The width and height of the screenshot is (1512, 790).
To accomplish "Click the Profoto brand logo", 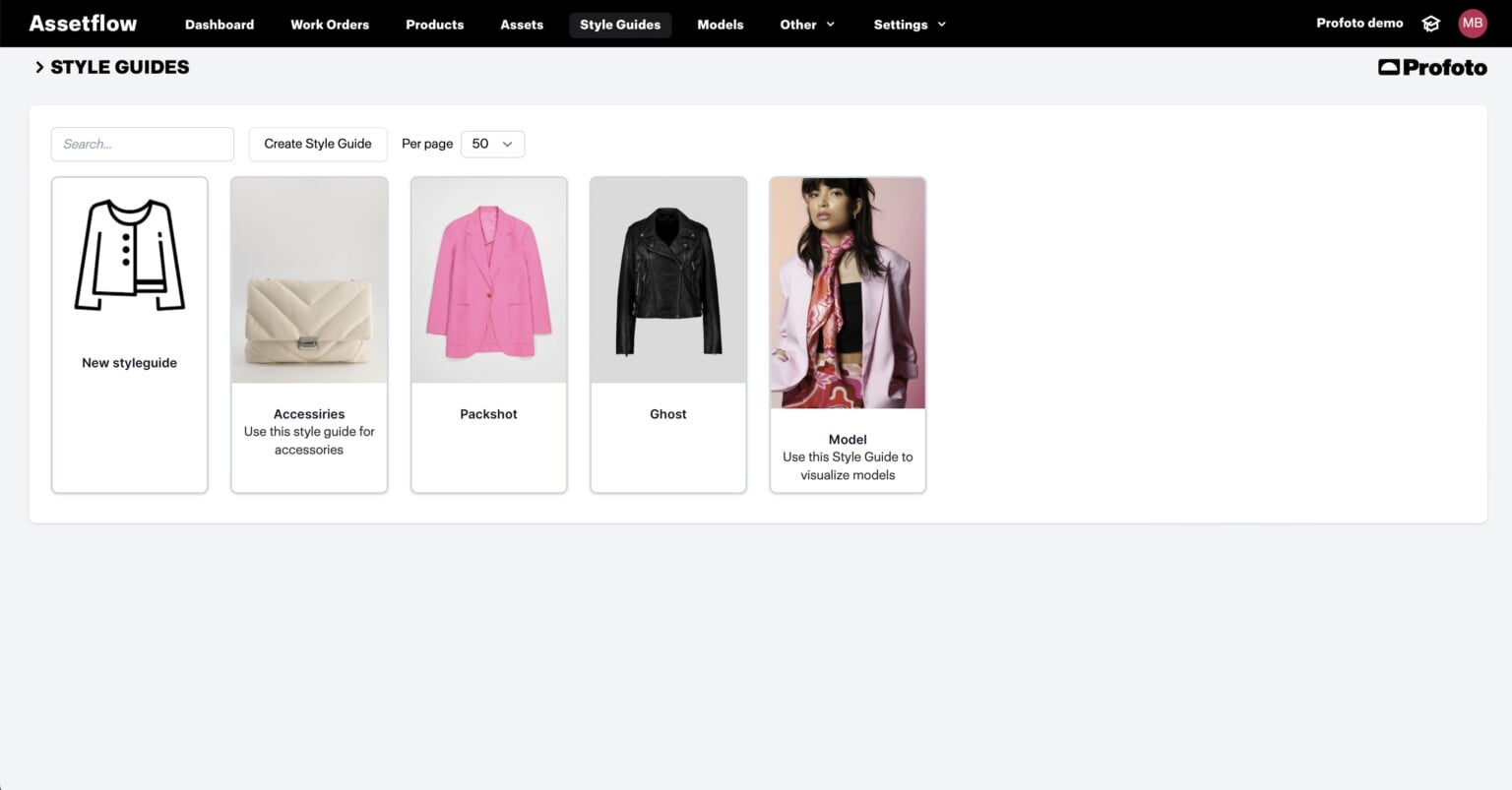I will (1432, 67).
